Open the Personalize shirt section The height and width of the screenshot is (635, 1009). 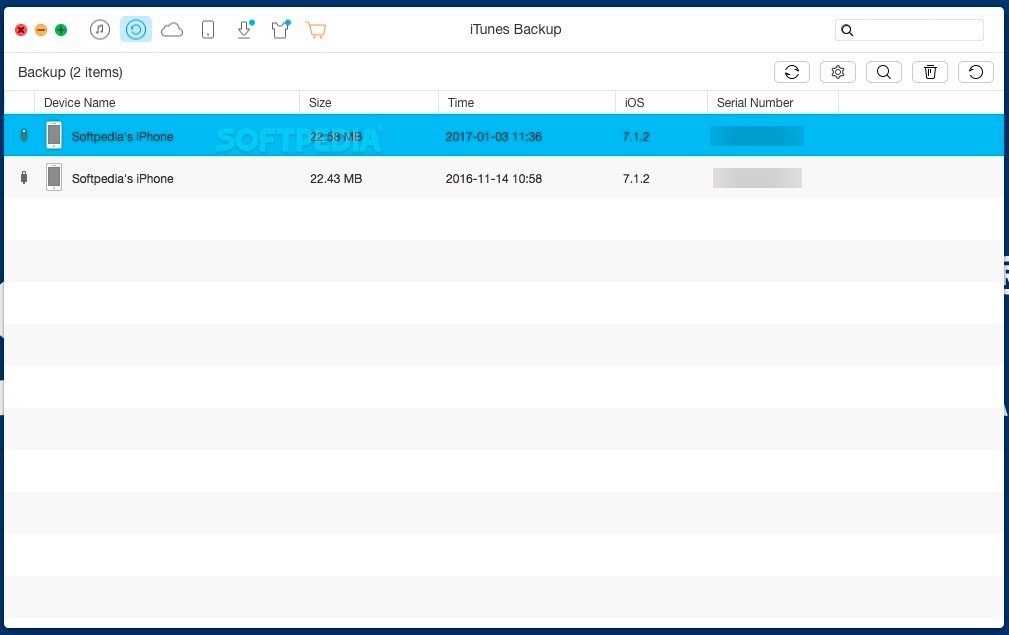pos(280,29)
